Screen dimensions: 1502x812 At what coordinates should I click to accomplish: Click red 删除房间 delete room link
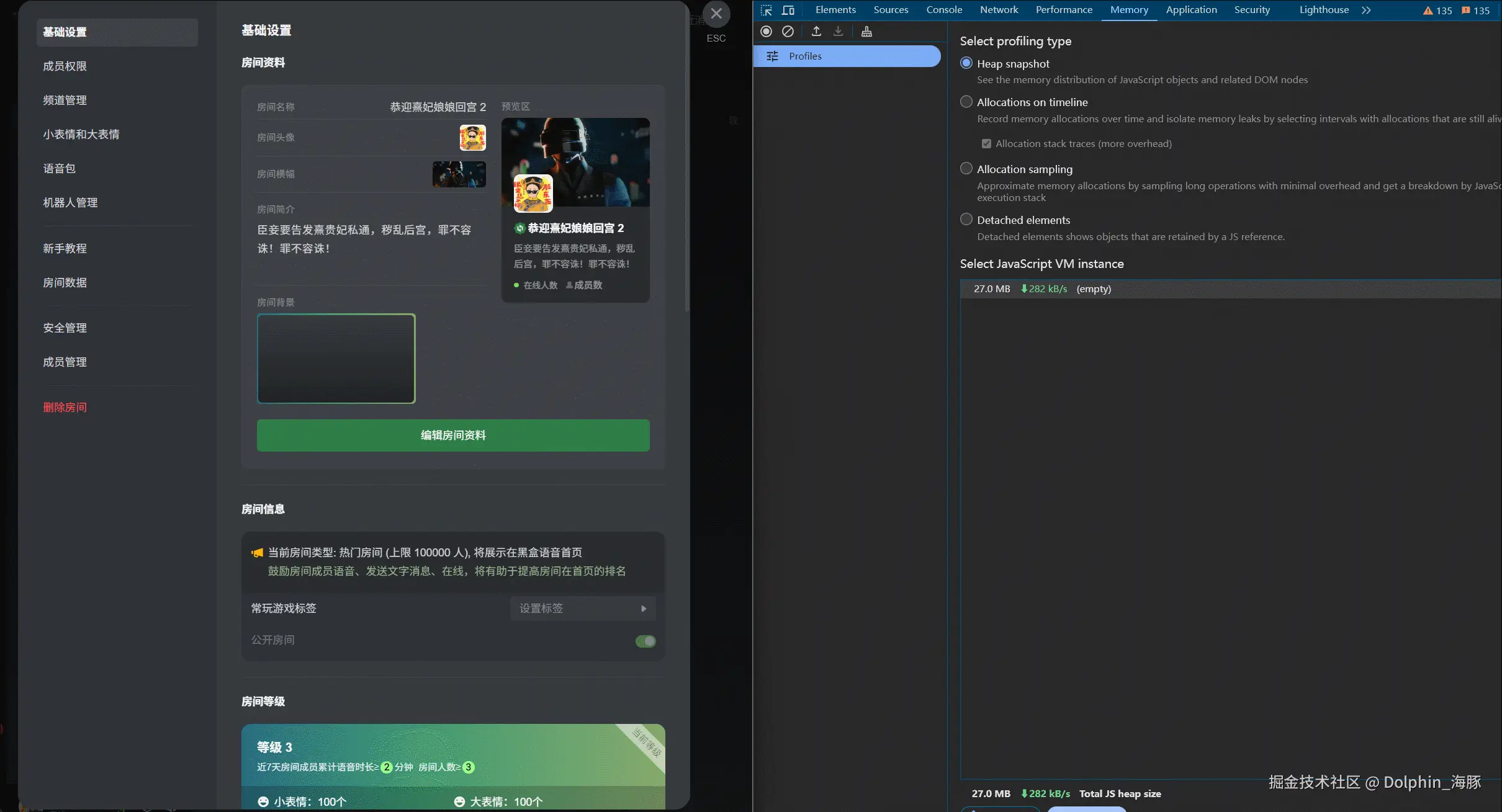click(x=65, y=408)
